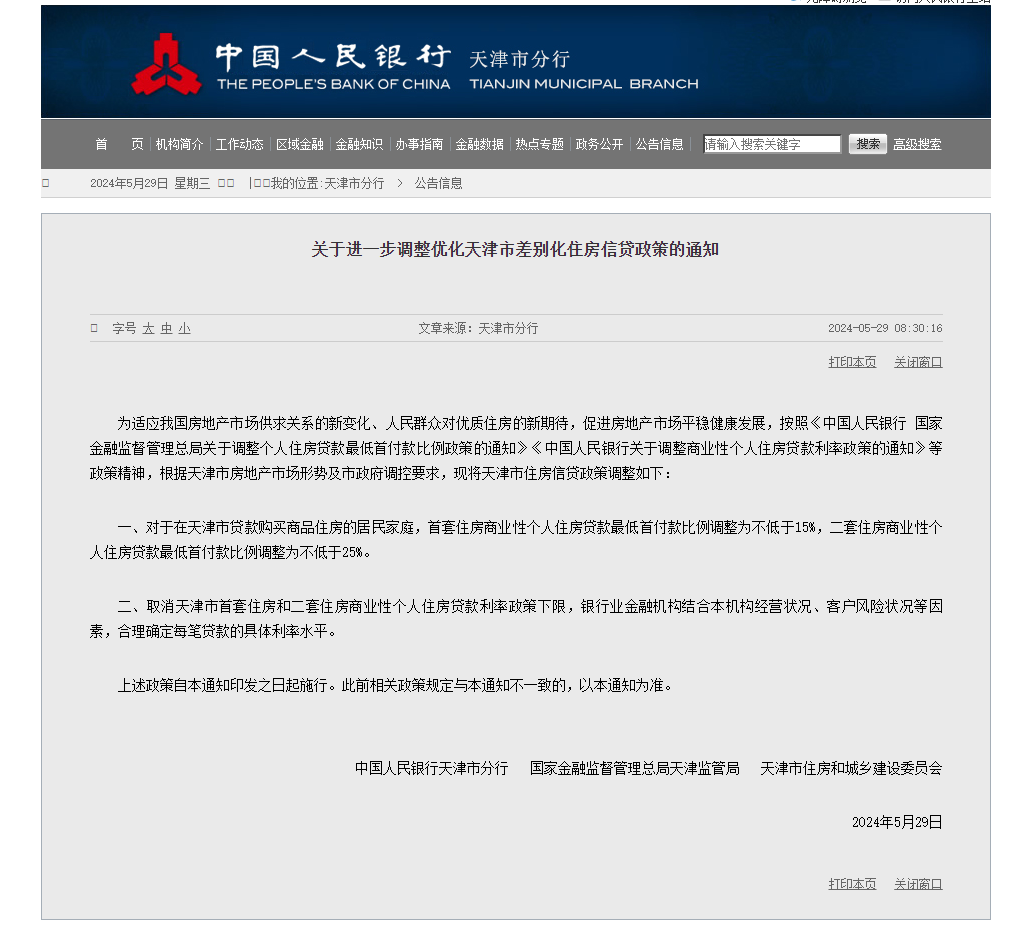This screenshot has height=933, width=1026.
Task: Click the TIANJIN MUNICIPAL BRANCH header text
Action: (584, 84)
